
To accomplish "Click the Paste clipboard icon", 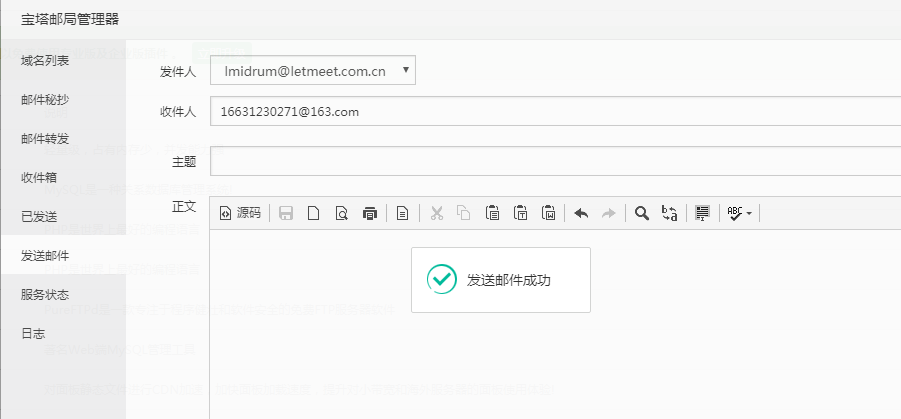I will click(x=492, y=213).
